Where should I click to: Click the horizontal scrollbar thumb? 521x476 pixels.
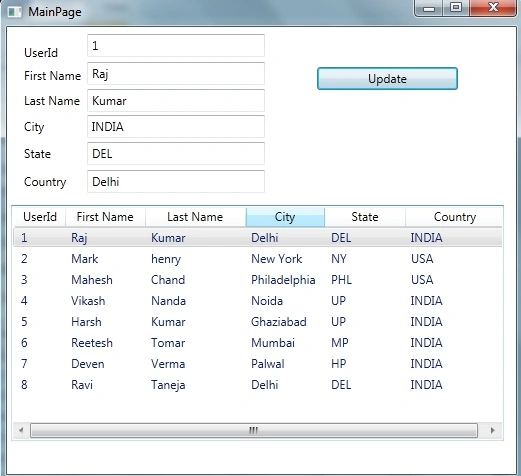pos(254,430)
